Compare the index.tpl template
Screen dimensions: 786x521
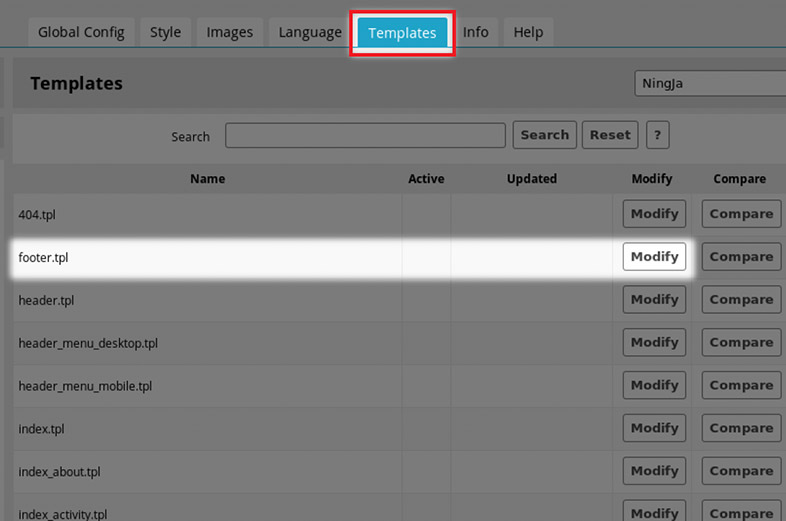pyautogui.click(x=741, y=428)
